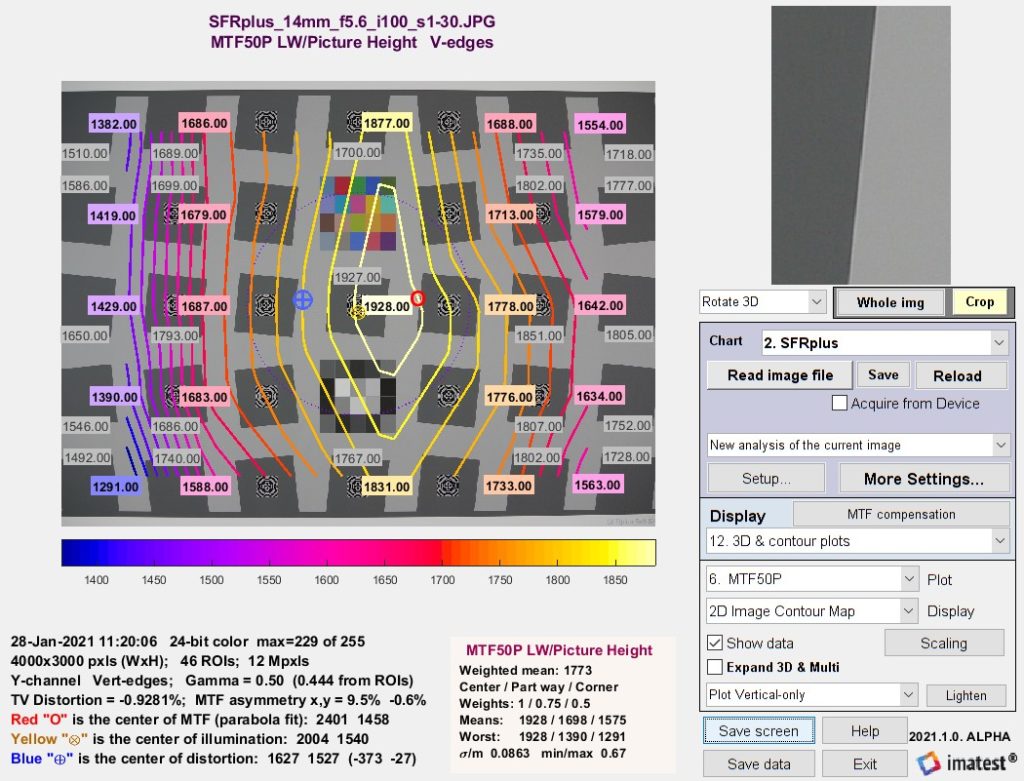Click the blue "⊕" distortion center marker
This screenshot has width=1024, height=781.
point(302,298)
